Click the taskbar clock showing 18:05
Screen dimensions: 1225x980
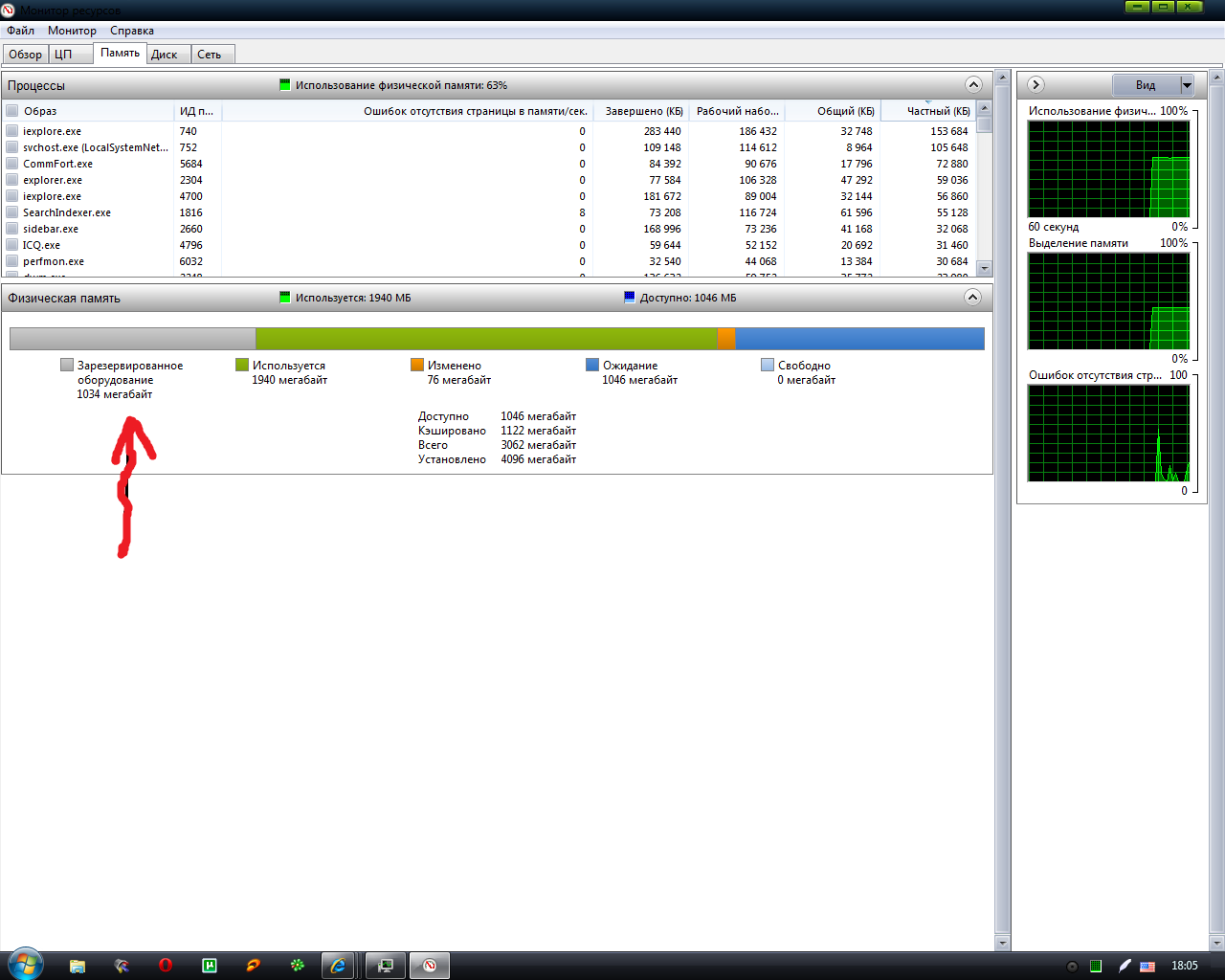1185,966
